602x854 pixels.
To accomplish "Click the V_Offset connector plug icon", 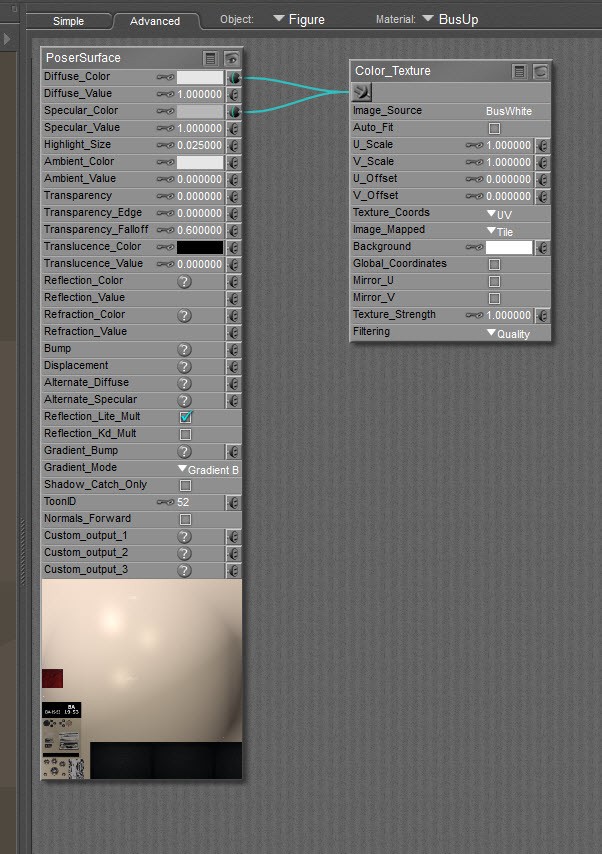I will (543, 196).
